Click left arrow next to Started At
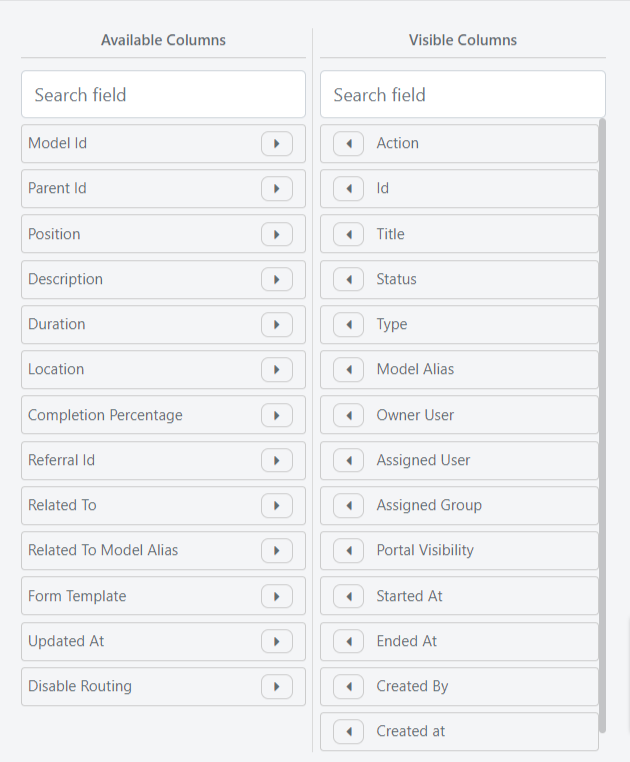The height and width of the screenshot is (762, 630). coord(349,596)
